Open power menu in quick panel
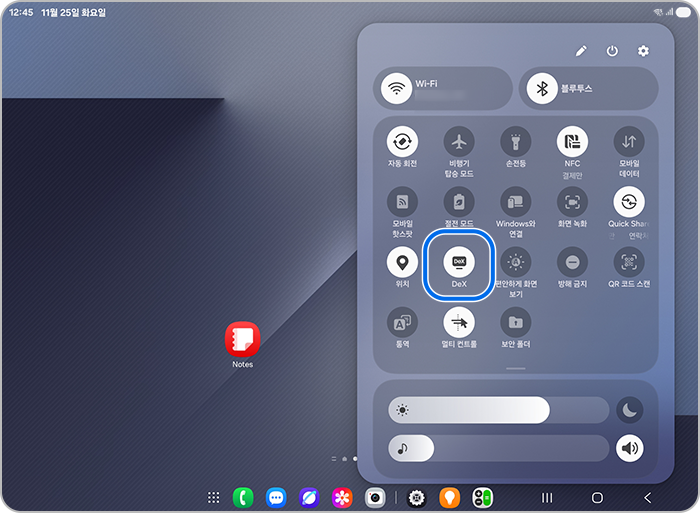The image size is (700, 513). pos(612,51)
